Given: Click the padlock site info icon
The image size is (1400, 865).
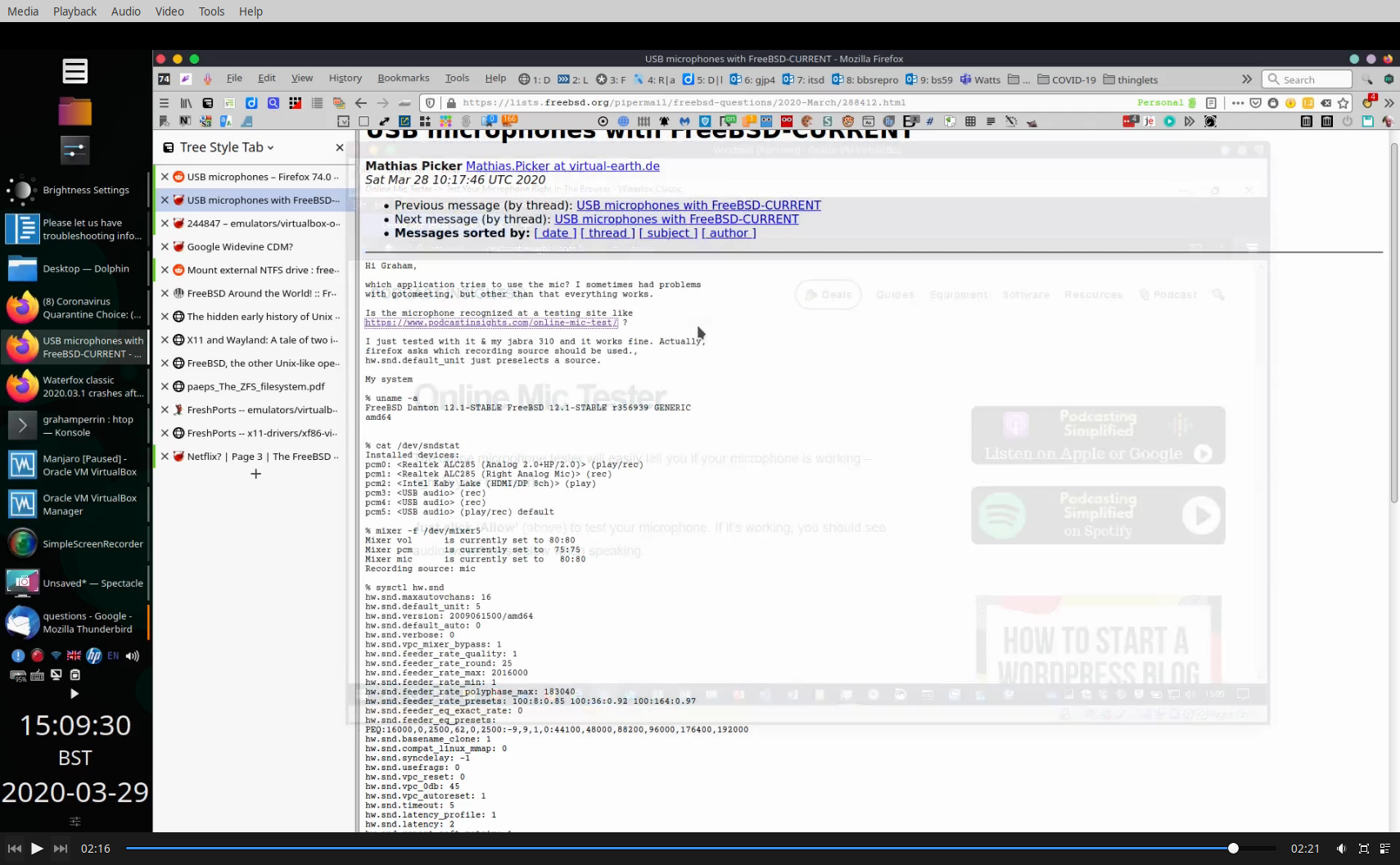Looking at the screenshot, I should (x=451, y=103).
